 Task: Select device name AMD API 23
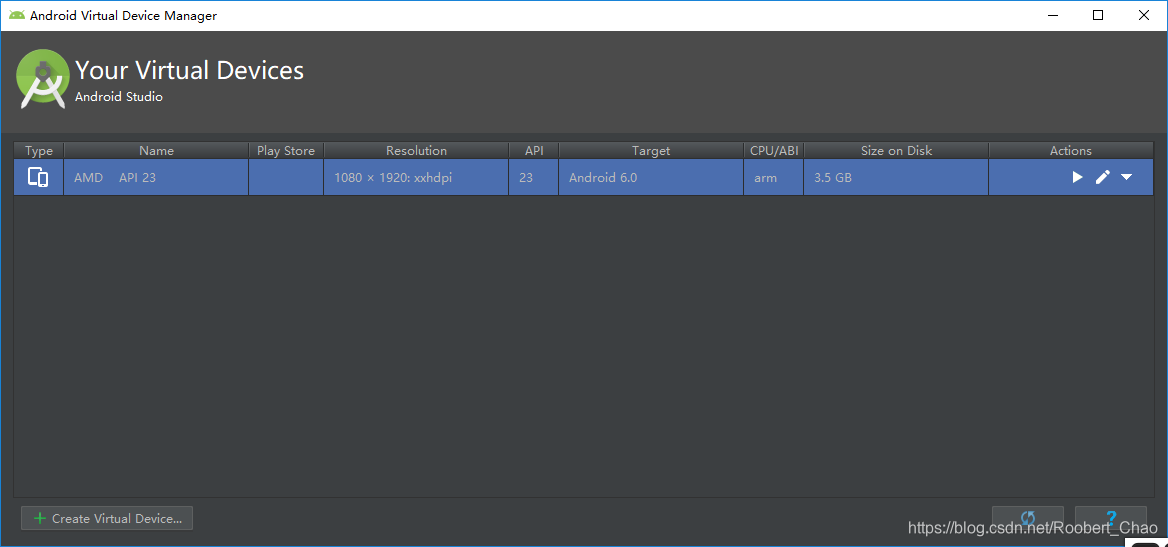point(115,178)
